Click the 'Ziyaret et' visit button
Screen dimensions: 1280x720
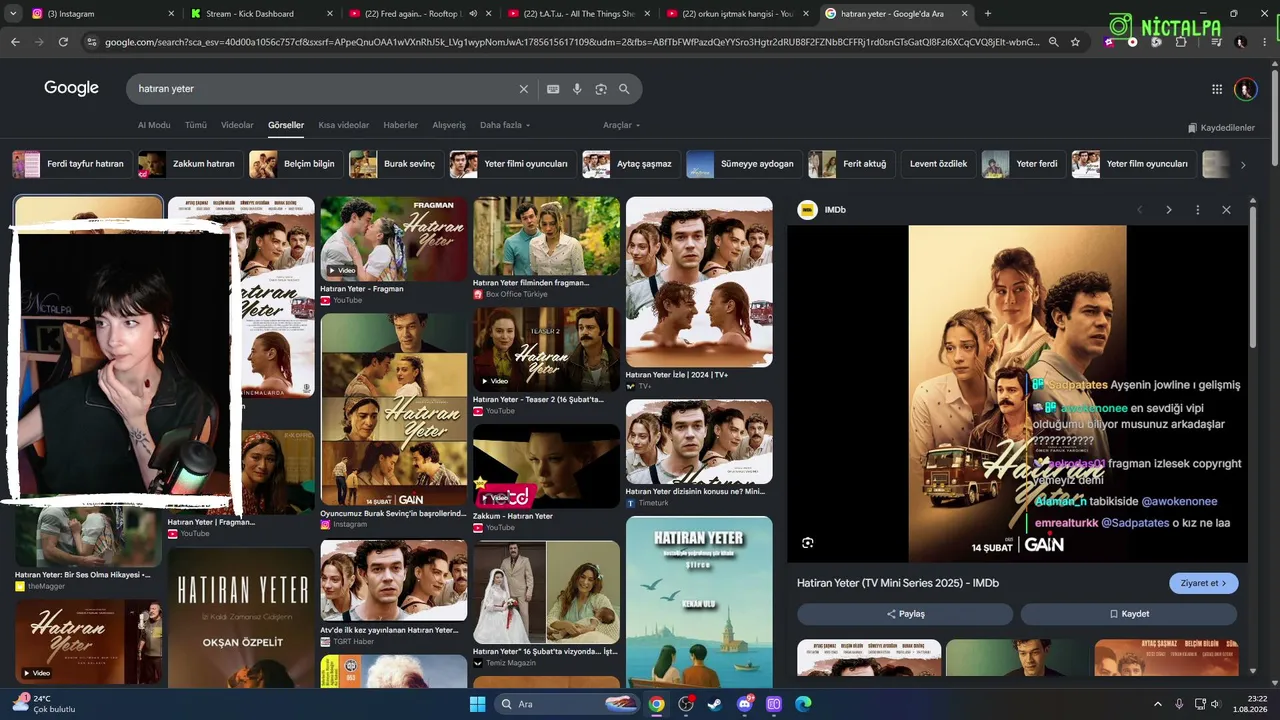1203,583
